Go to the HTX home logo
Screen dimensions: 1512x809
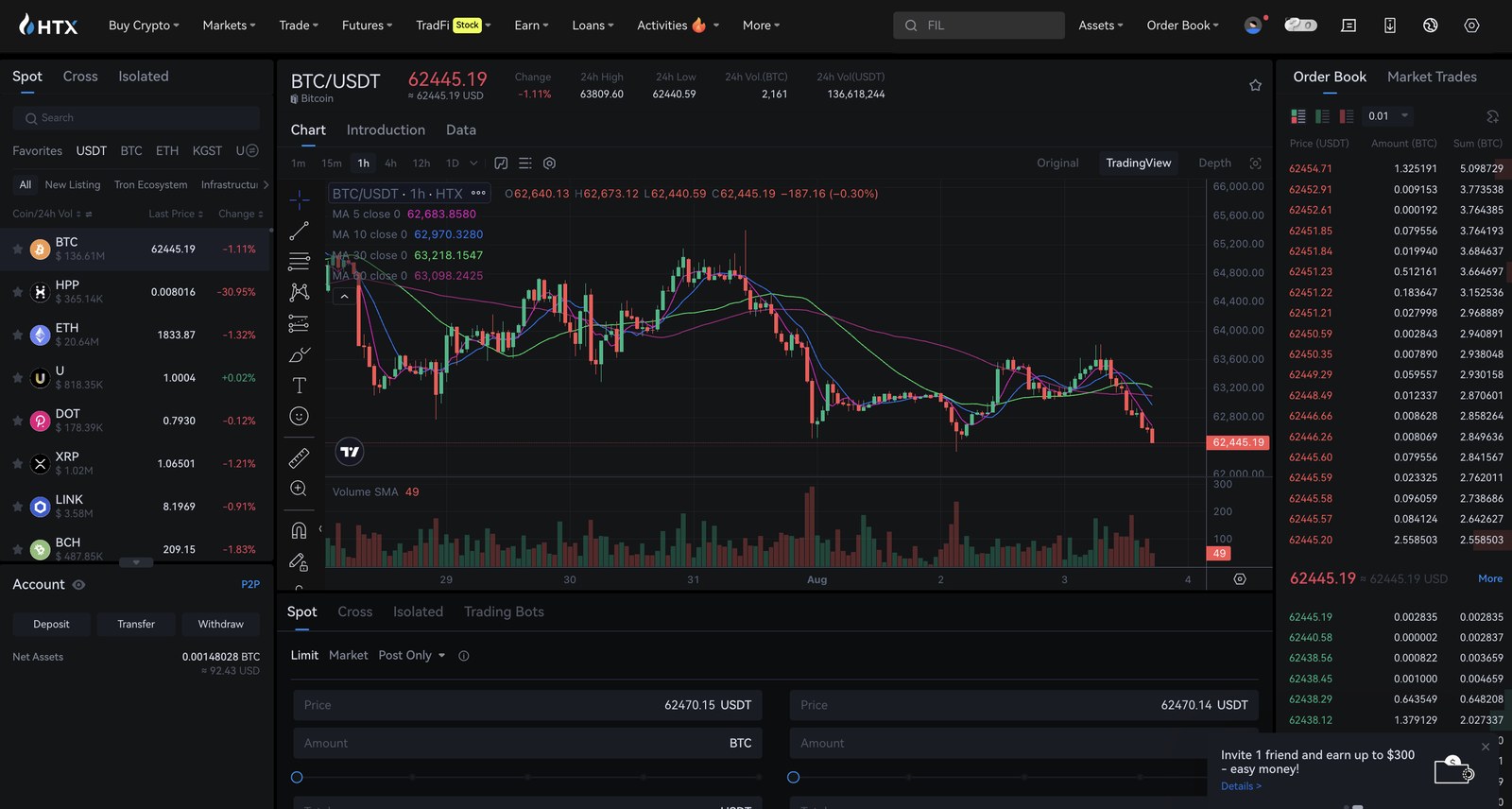[x=48, y=26]
